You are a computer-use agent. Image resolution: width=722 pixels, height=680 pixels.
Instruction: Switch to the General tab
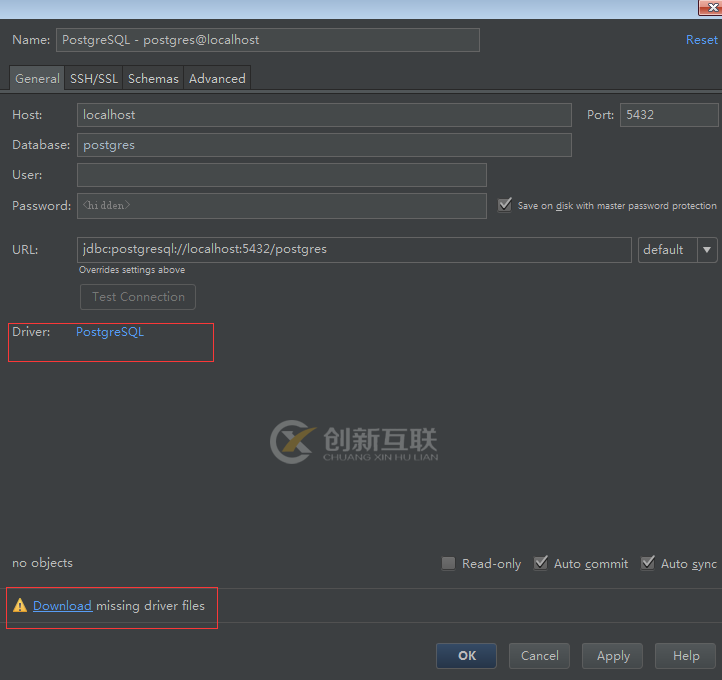pos(37,79)
